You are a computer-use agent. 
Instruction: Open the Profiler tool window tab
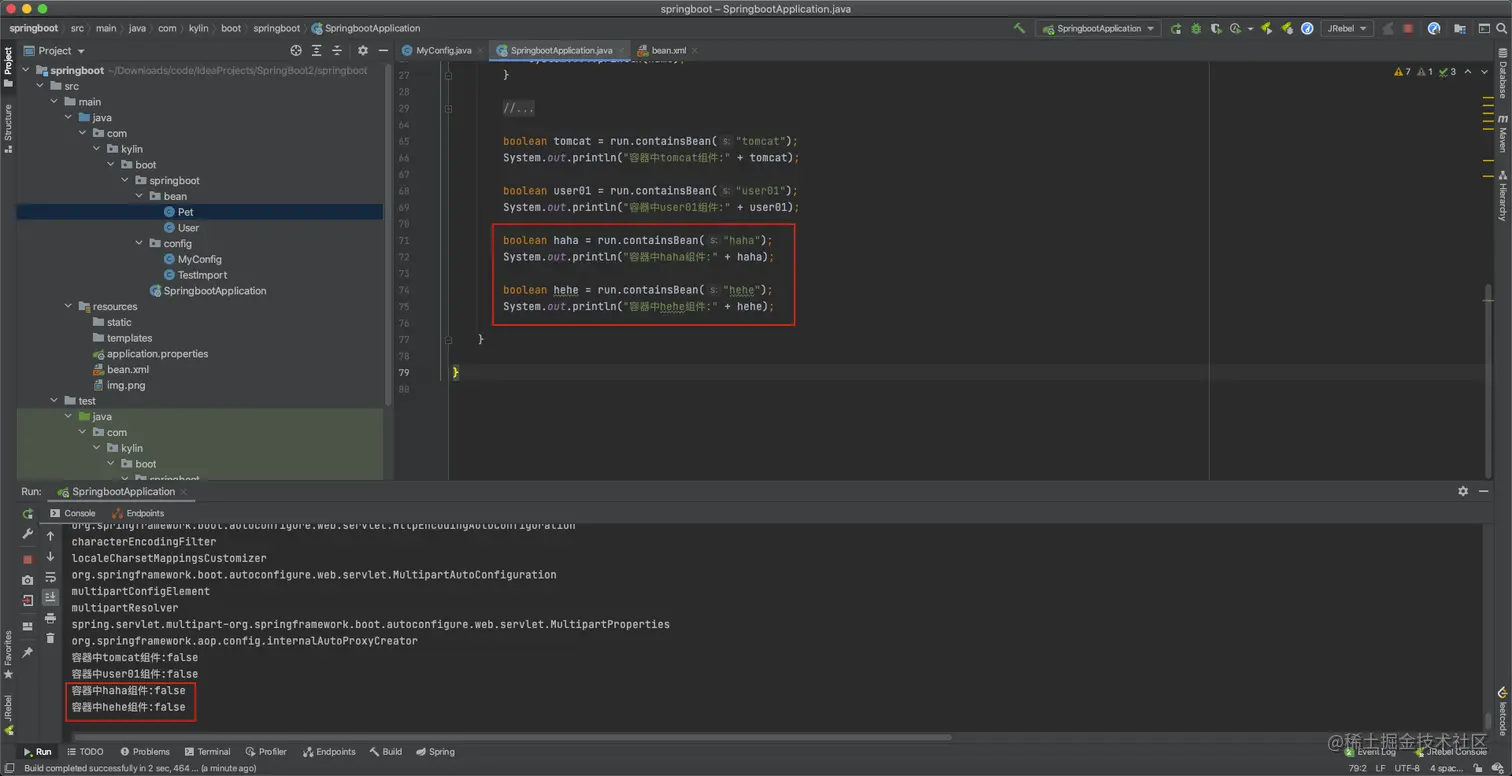coord(265,752)
